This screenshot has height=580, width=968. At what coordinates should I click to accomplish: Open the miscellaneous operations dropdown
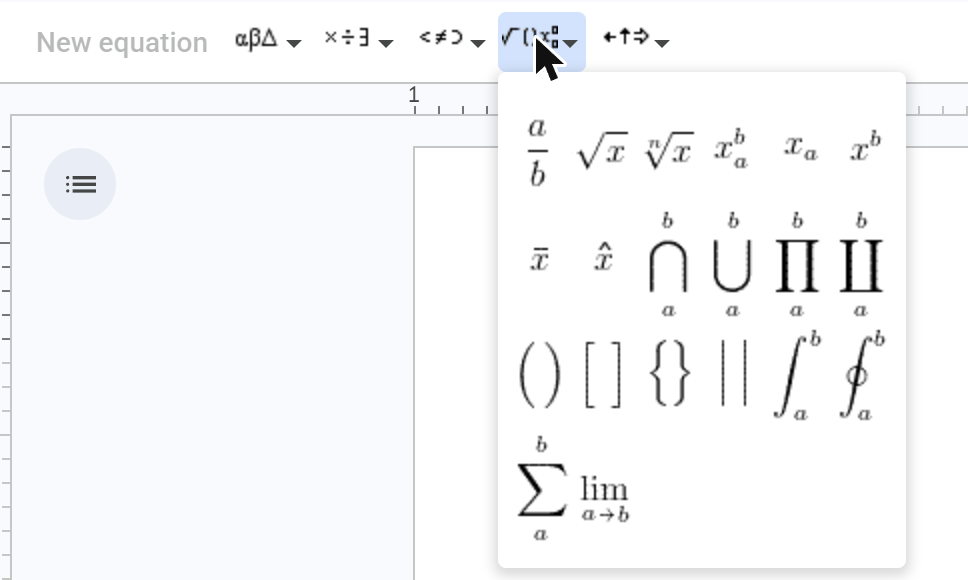click(358, 40)
